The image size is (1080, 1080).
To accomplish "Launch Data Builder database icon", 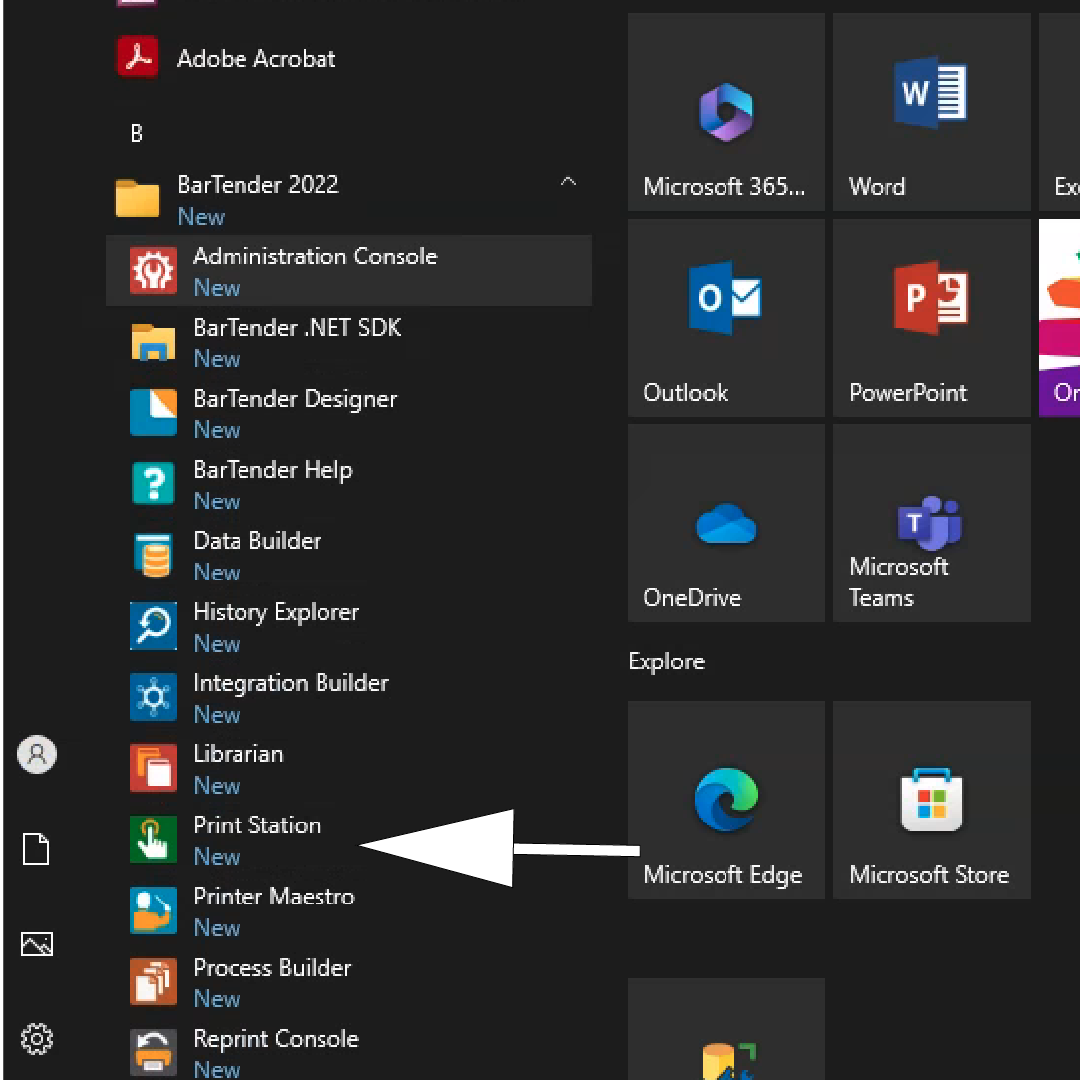I will (x=155, y=555).
